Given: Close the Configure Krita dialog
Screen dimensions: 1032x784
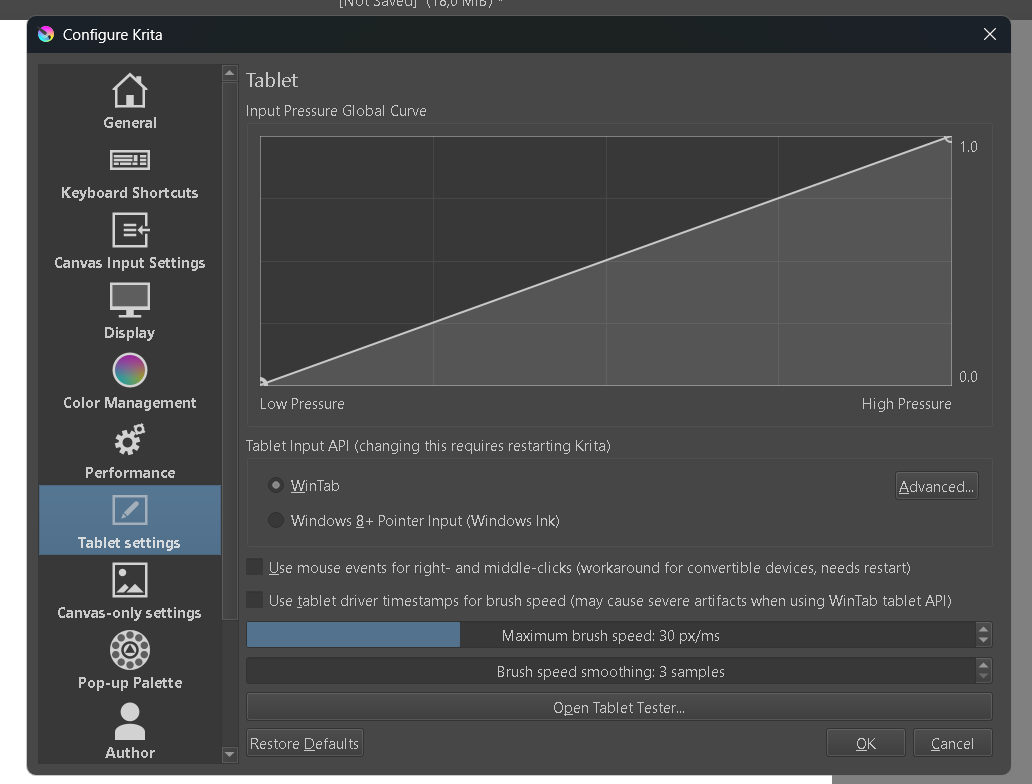Looking at the screenshot, I should tap(989, 34).
